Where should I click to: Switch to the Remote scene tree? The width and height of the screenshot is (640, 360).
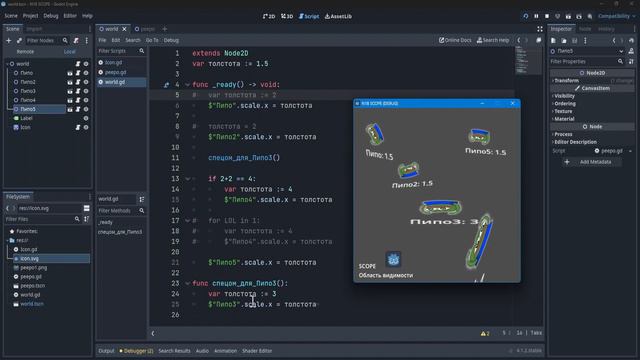pyautogui.click(x=25, y=52)
